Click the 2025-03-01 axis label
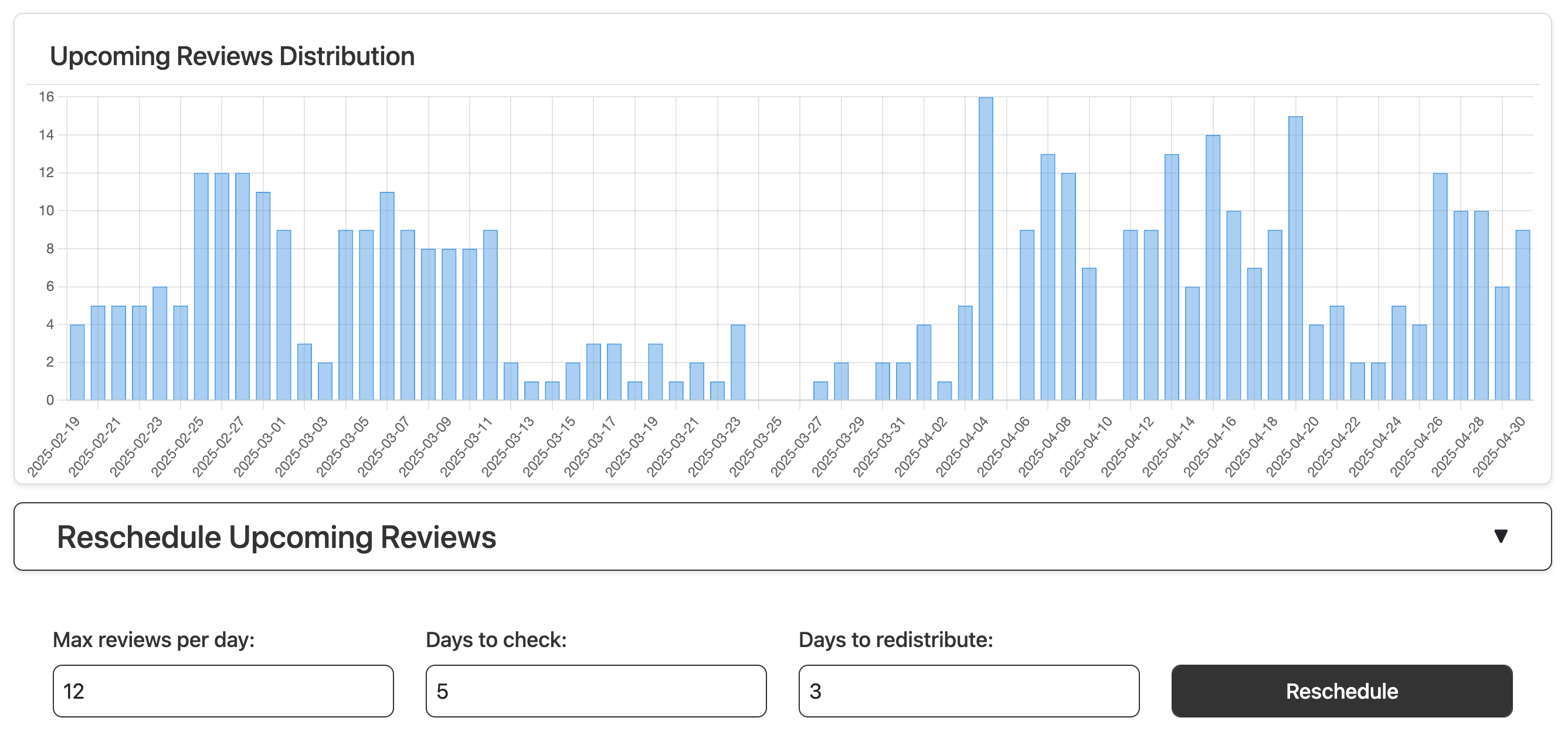1568x738 pixels. (260, 447)
